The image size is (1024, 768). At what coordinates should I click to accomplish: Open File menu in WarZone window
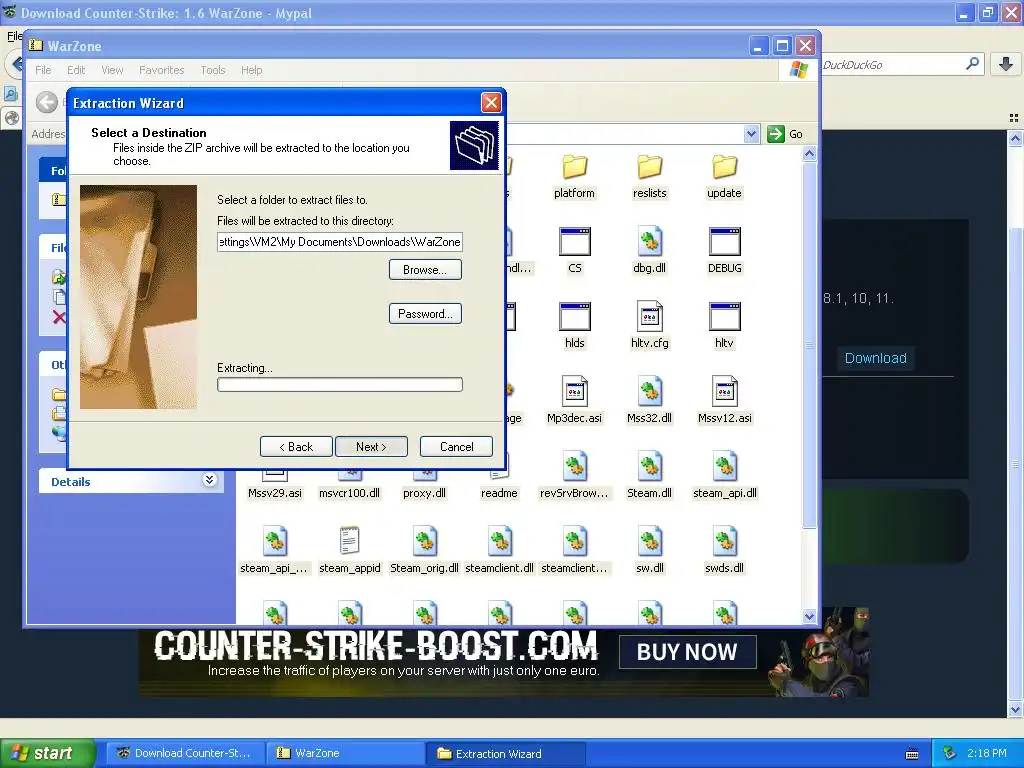coord(43,70)
